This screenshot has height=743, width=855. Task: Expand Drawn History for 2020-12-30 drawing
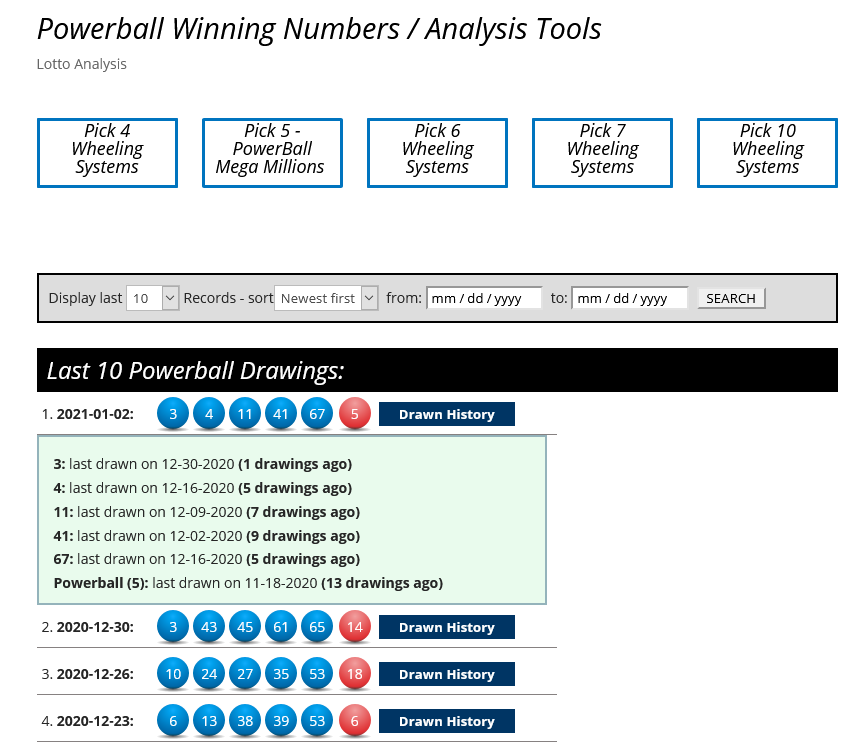click(x=447, y=627)
